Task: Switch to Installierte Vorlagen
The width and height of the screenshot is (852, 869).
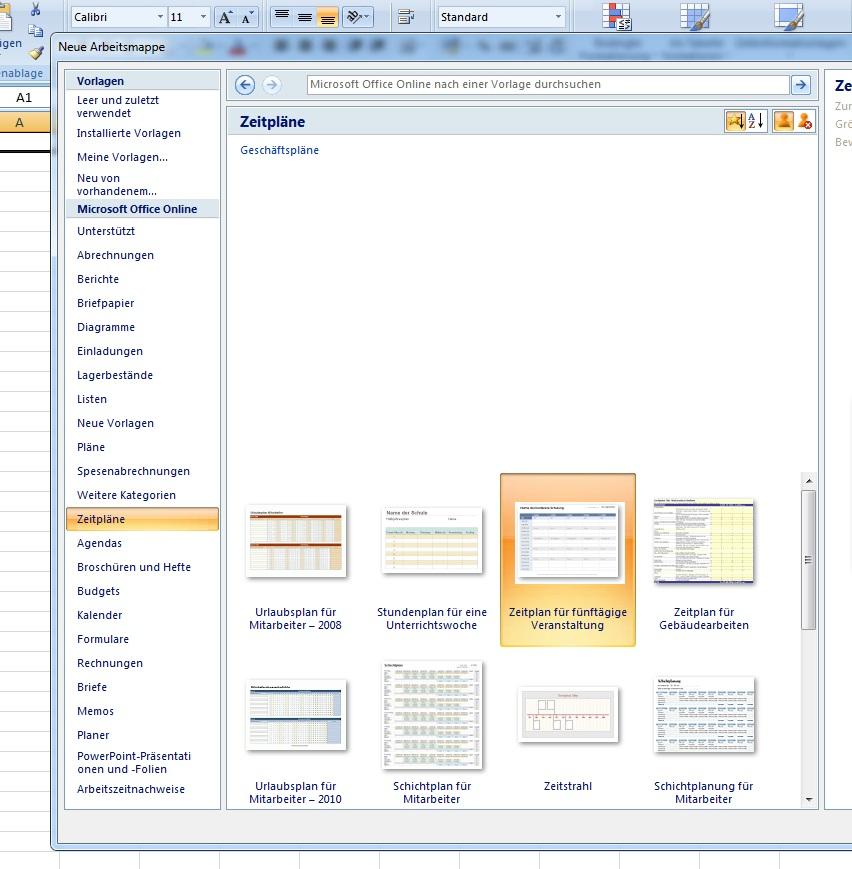Action: point(129,133)
